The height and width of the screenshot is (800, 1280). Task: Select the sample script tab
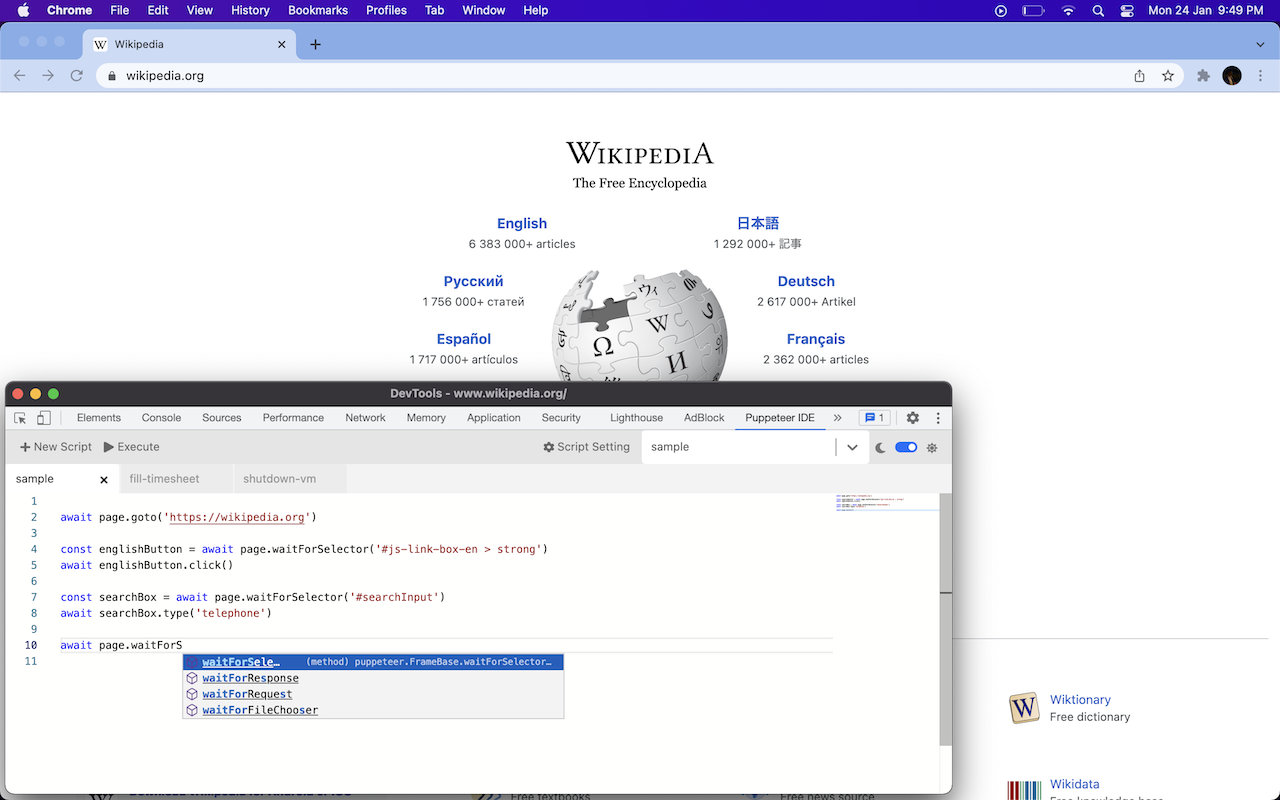click(x=61, y=479)
